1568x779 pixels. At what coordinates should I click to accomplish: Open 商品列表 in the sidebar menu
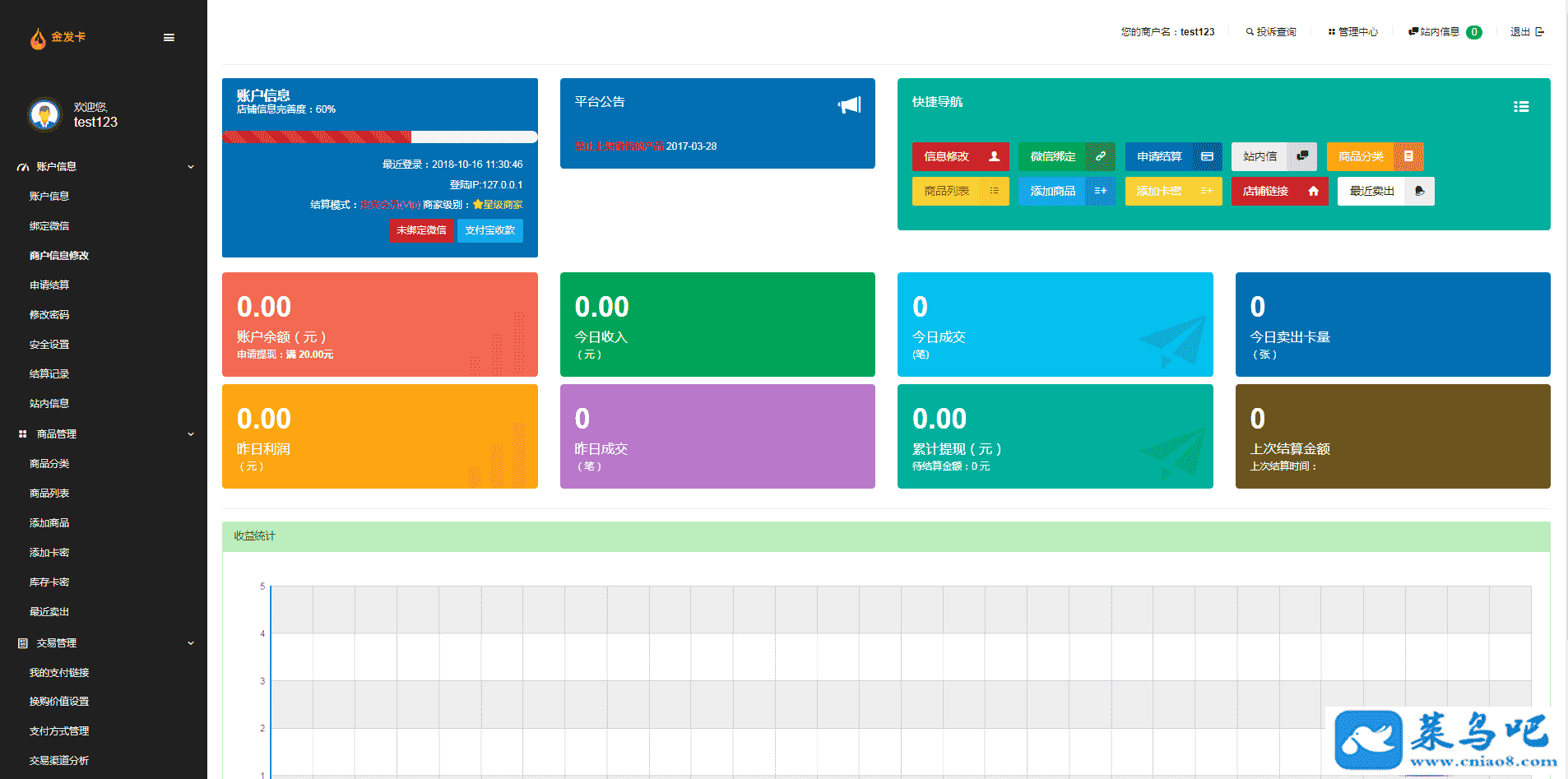49,494
